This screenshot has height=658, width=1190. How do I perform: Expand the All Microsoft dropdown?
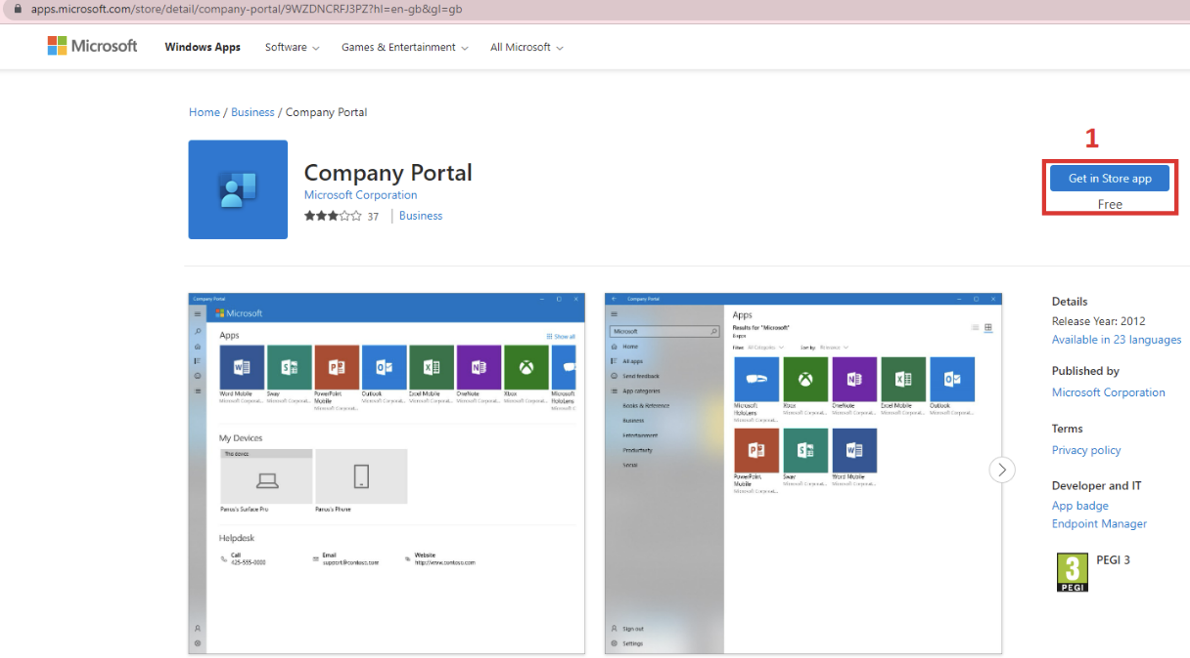coord(526,47)
